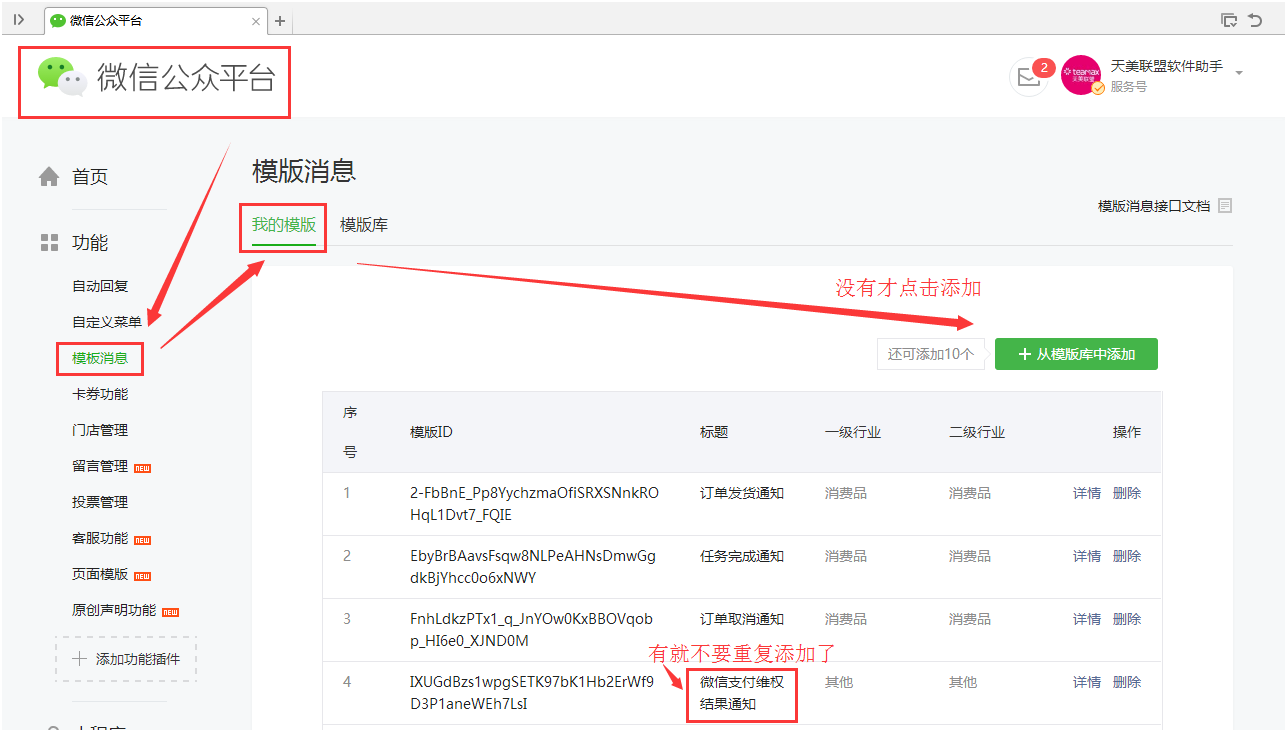
Task: Click the browser undo-close arrow icon
Action: pos(1255,20)
